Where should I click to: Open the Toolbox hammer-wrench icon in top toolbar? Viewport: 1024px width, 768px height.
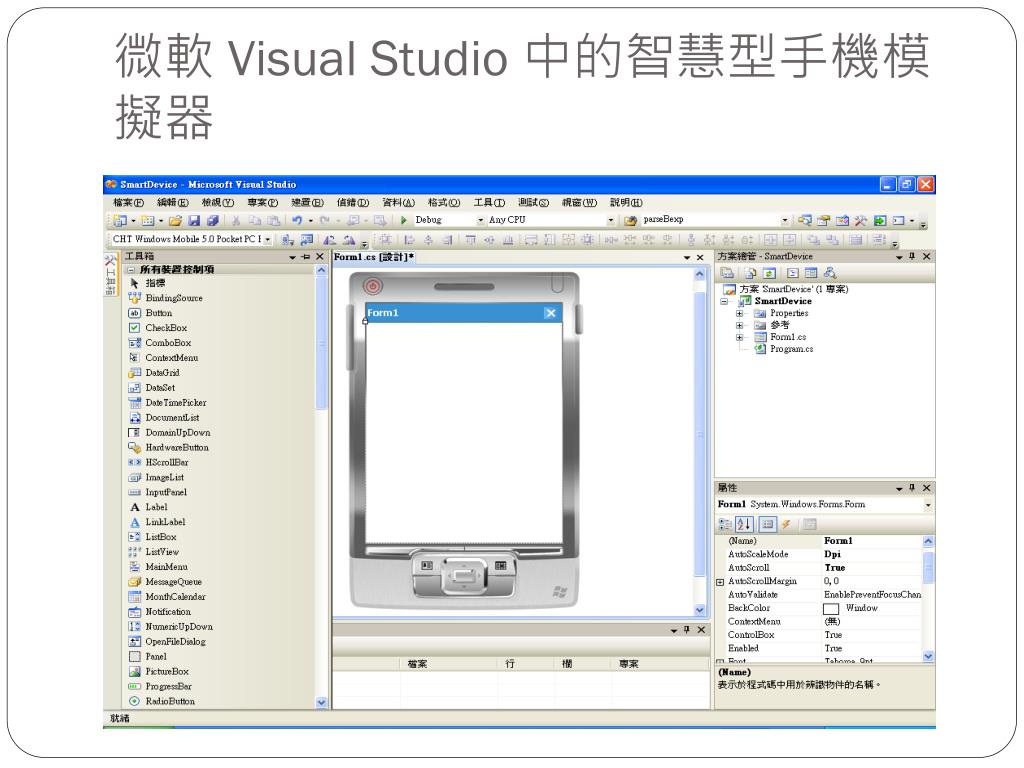[x=860, y=221]
